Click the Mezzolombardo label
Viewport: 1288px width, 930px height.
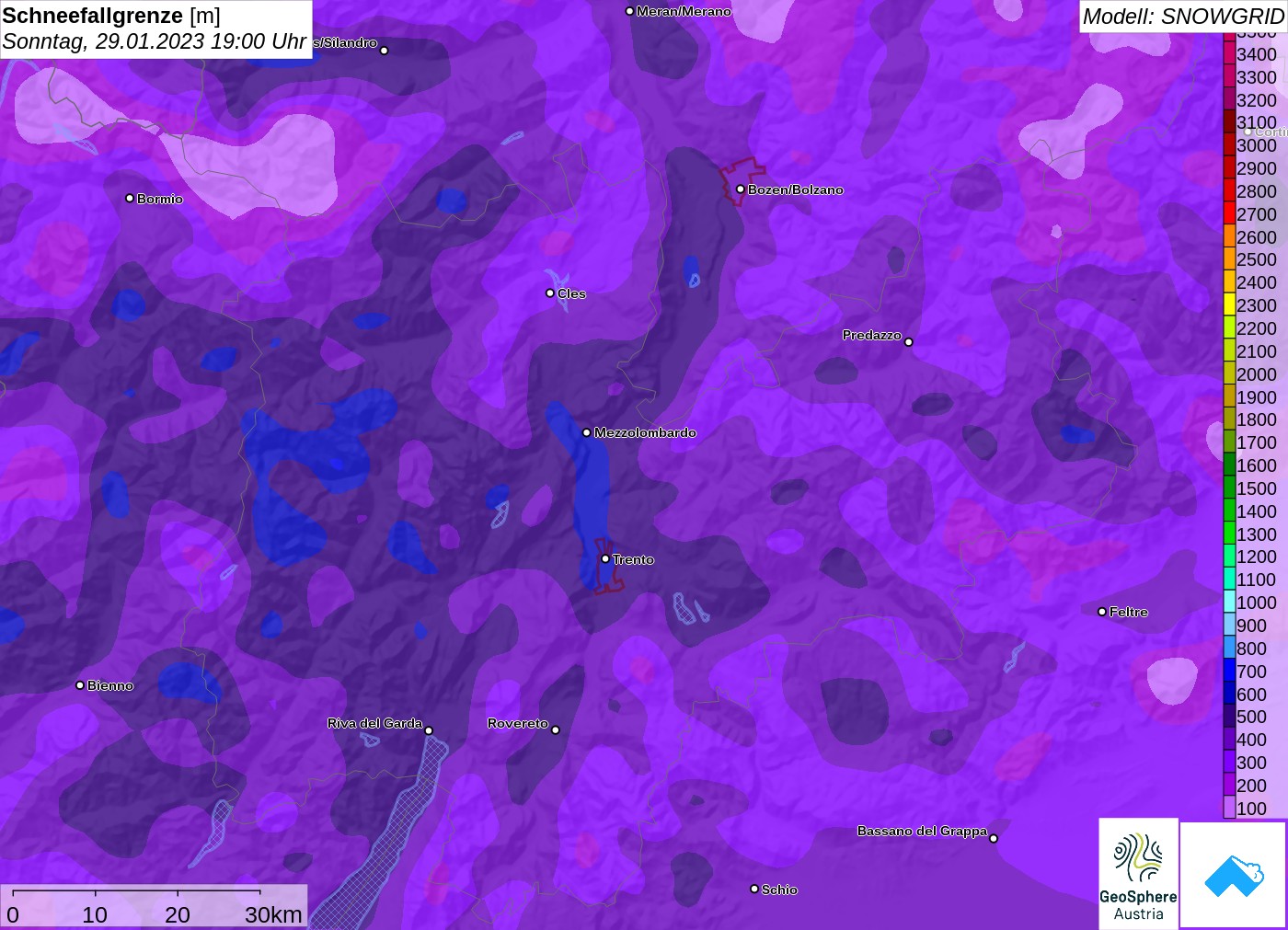click(x=645, y=432)
